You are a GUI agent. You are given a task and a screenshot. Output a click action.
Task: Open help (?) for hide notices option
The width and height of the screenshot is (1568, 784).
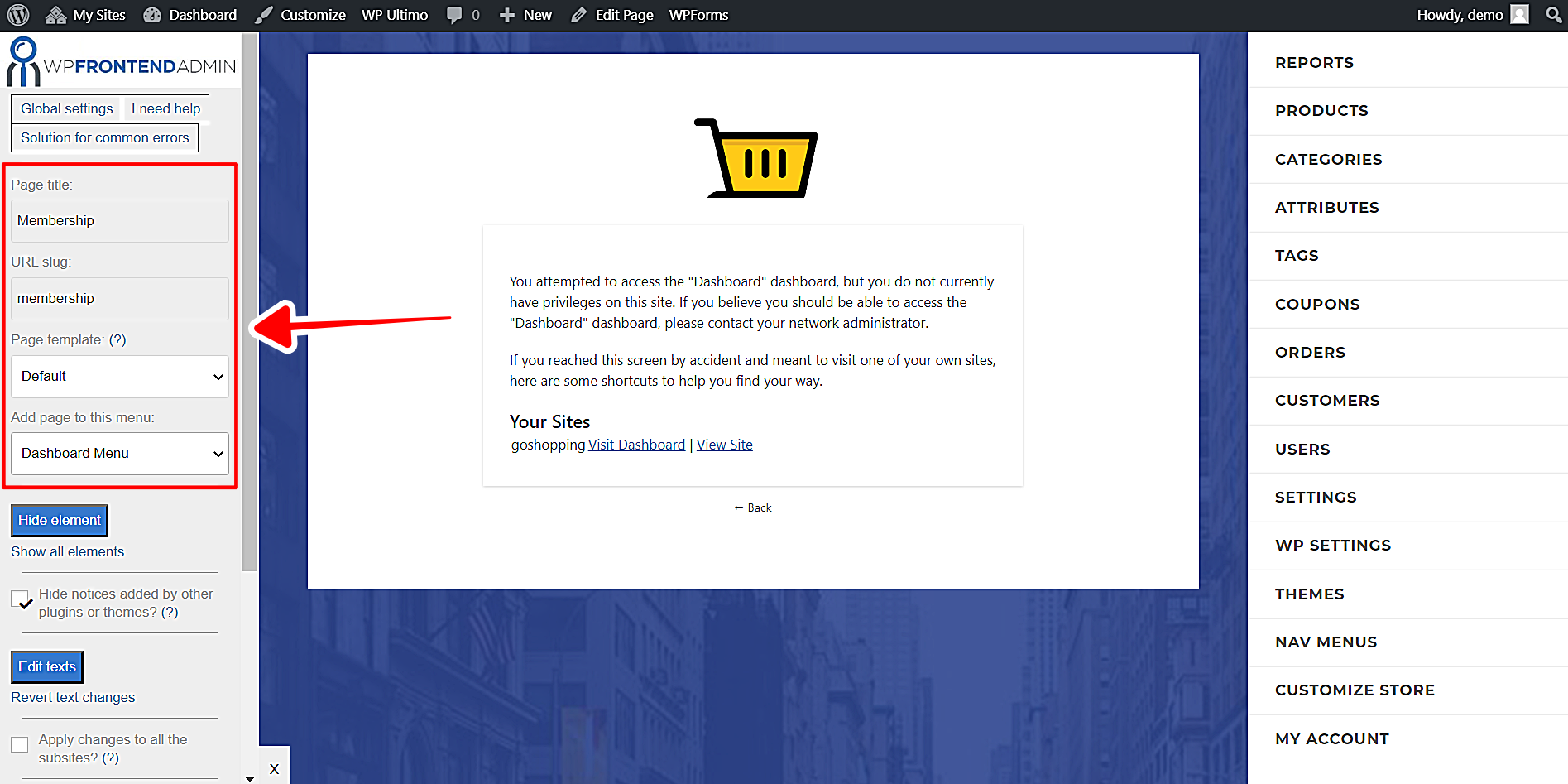(170, 612)
